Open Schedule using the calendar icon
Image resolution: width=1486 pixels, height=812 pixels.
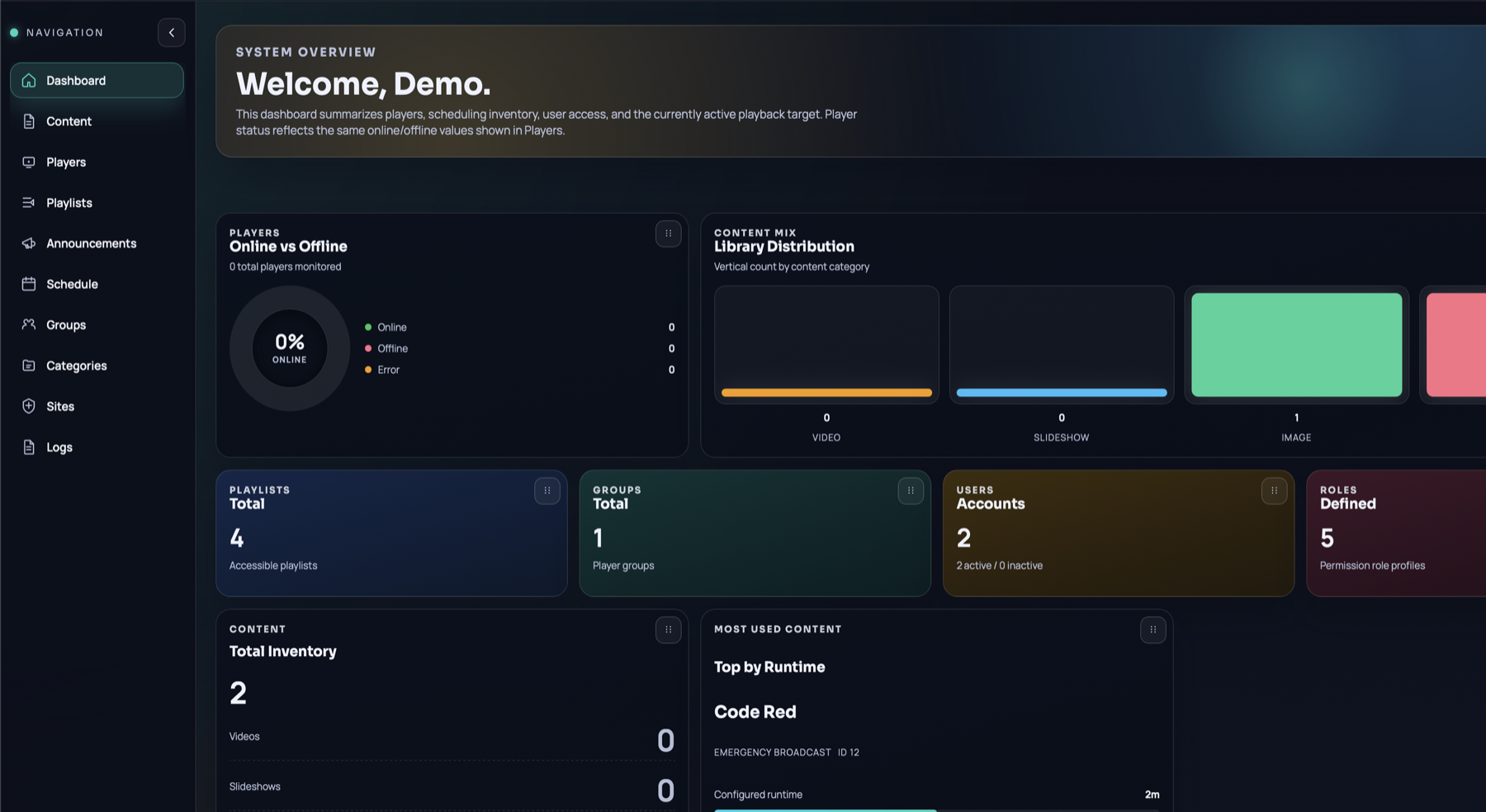[x=29, y=284]
